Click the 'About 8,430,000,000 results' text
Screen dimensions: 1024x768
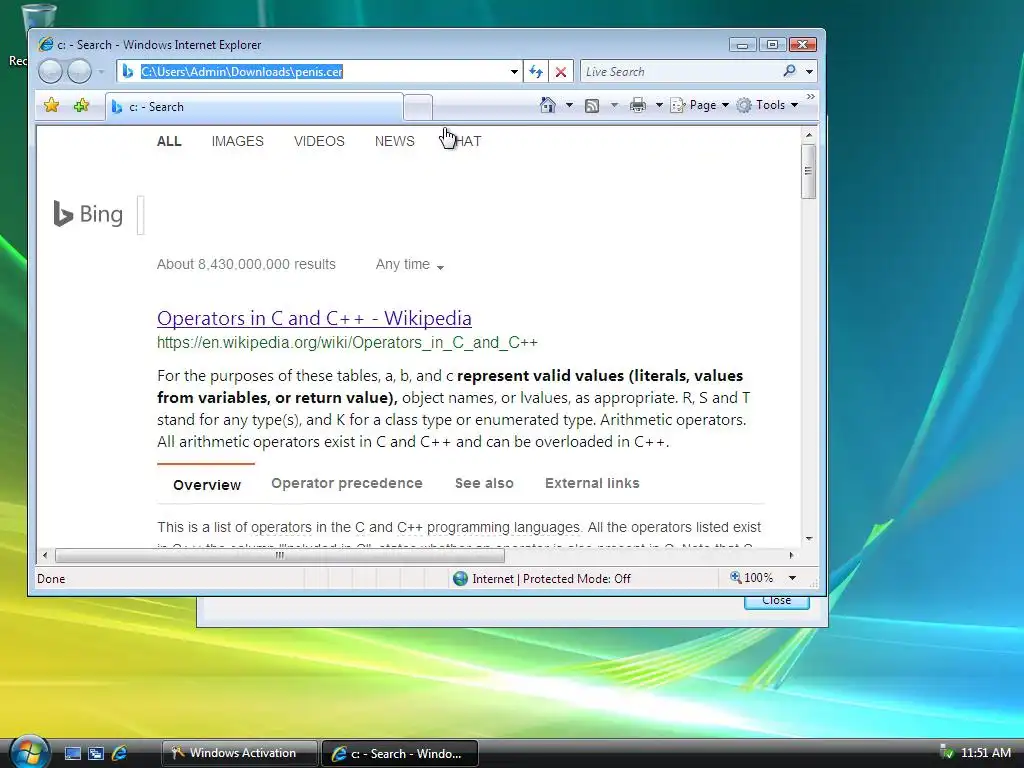point(246,264)
